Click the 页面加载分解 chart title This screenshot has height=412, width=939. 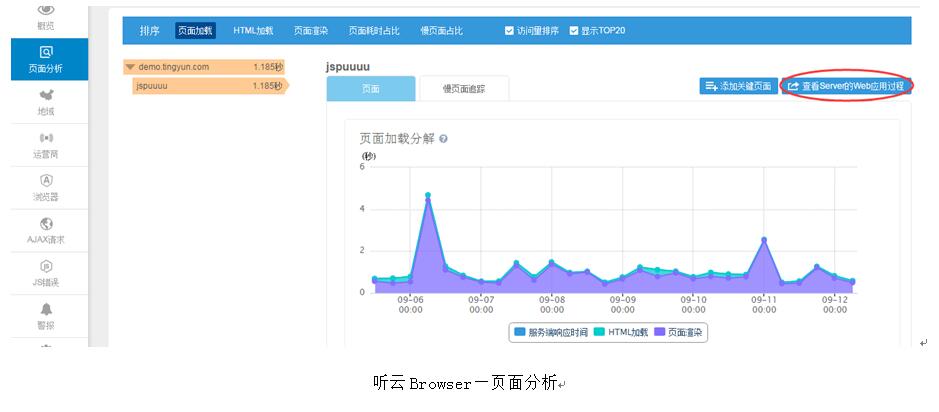[x=397, y=138]
